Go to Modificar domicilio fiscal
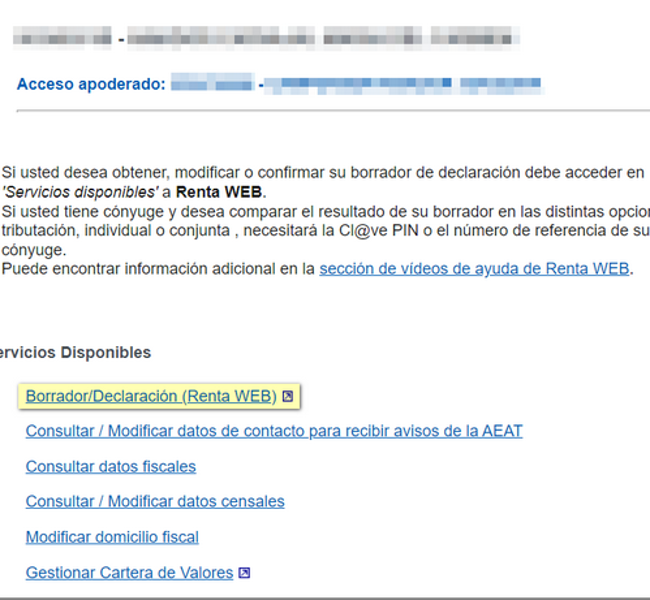This screenshot has width=650, height=600. point(112,537)
